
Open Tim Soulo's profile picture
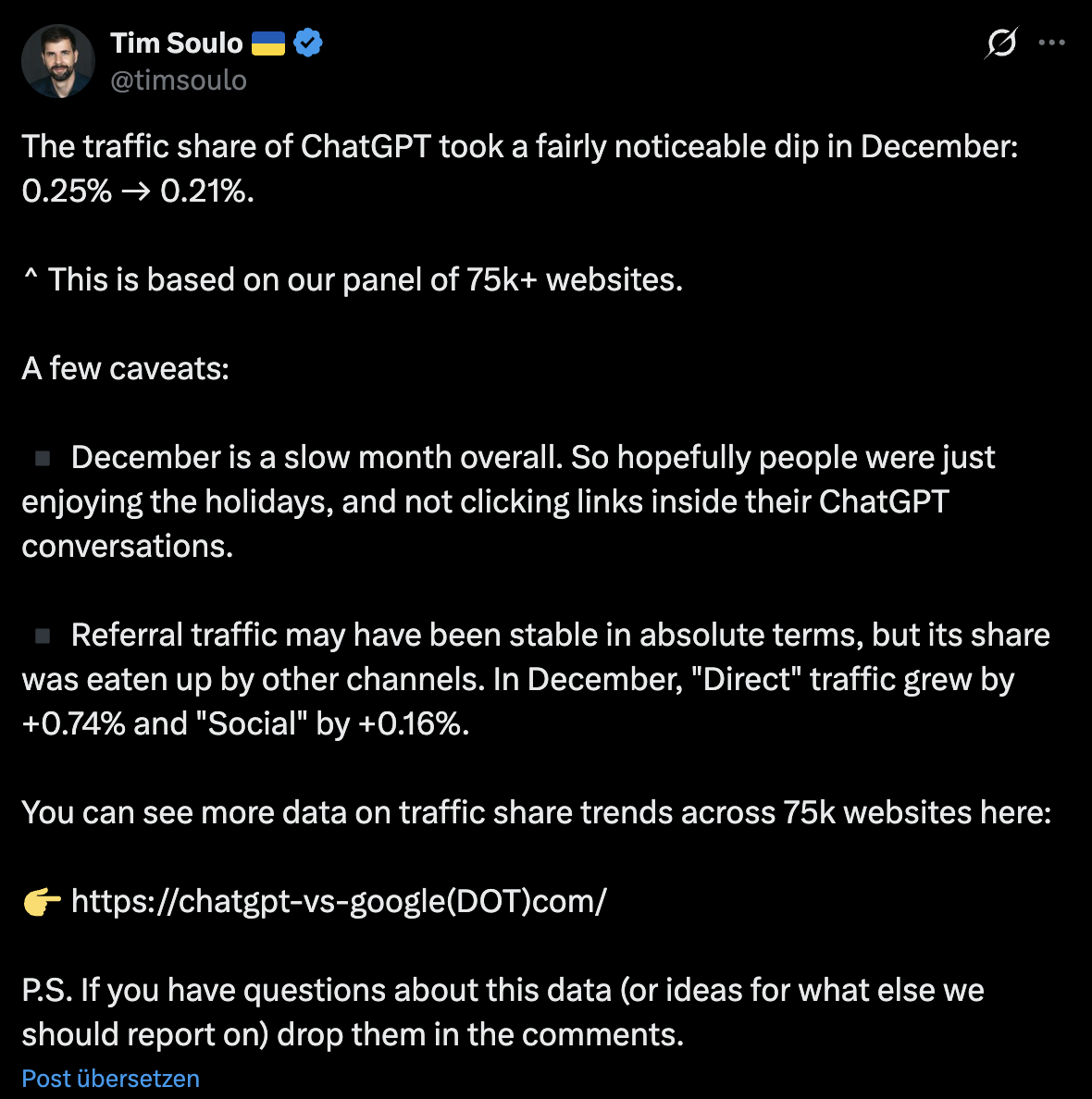[58, 60]
